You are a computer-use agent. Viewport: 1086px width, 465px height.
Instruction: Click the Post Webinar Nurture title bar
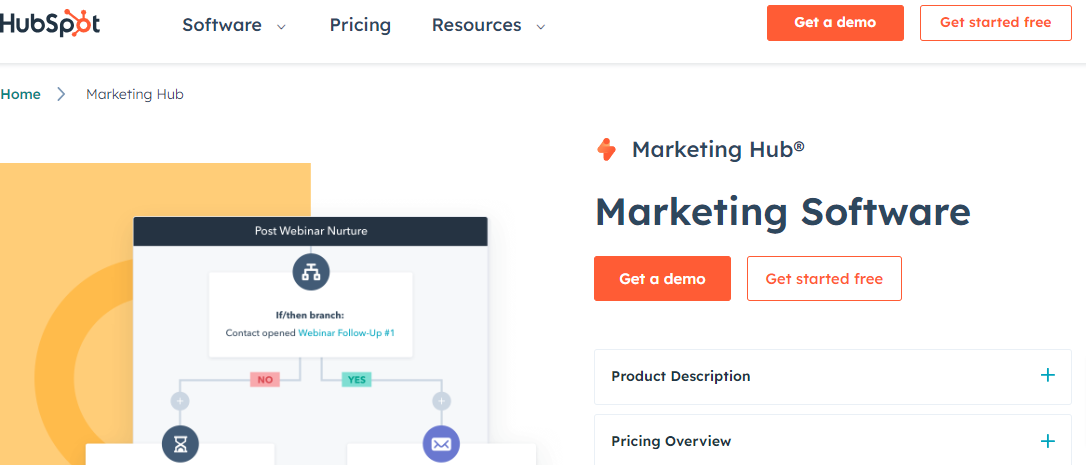coord(310,231)
